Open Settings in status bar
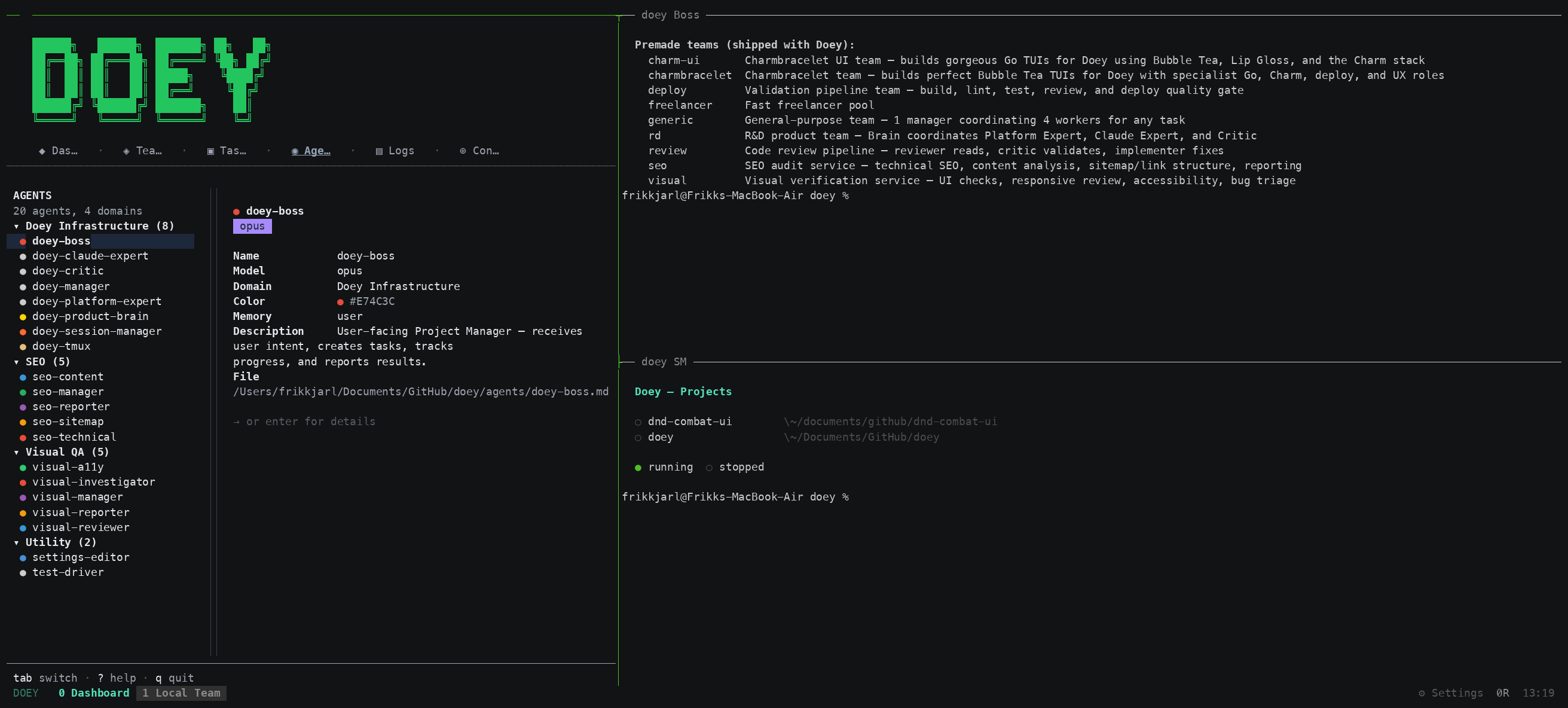Screen dimensions: 1568x708 (x=1450, y=693)
